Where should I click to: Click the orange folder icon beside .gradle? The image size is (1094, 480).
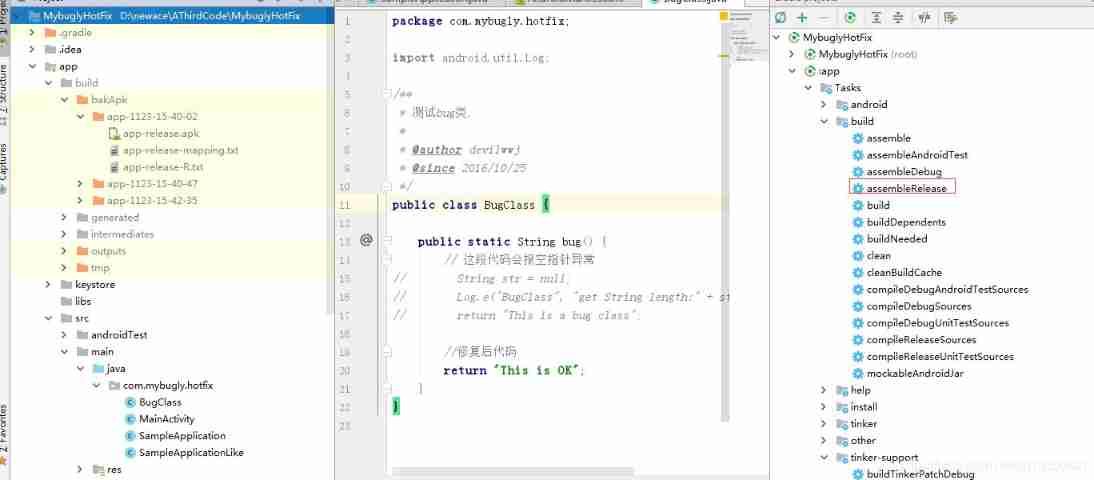point(50,33)
